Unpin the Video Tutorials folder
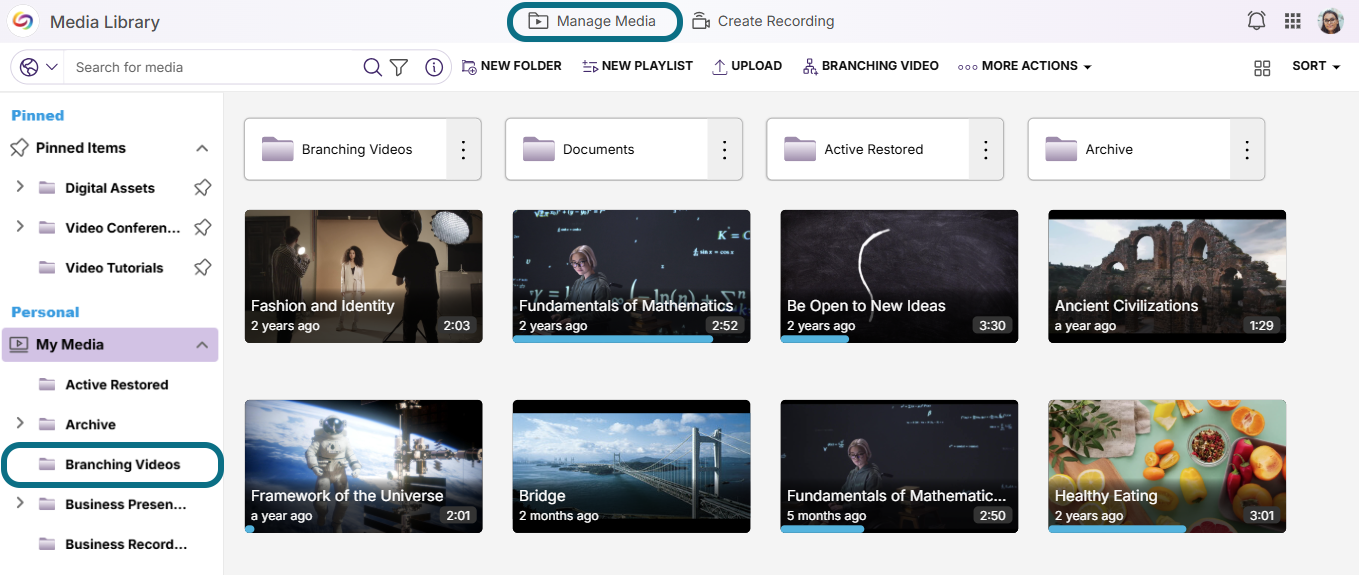The height and width of the screenshot is (575, 1359). [x=202, y=268]
